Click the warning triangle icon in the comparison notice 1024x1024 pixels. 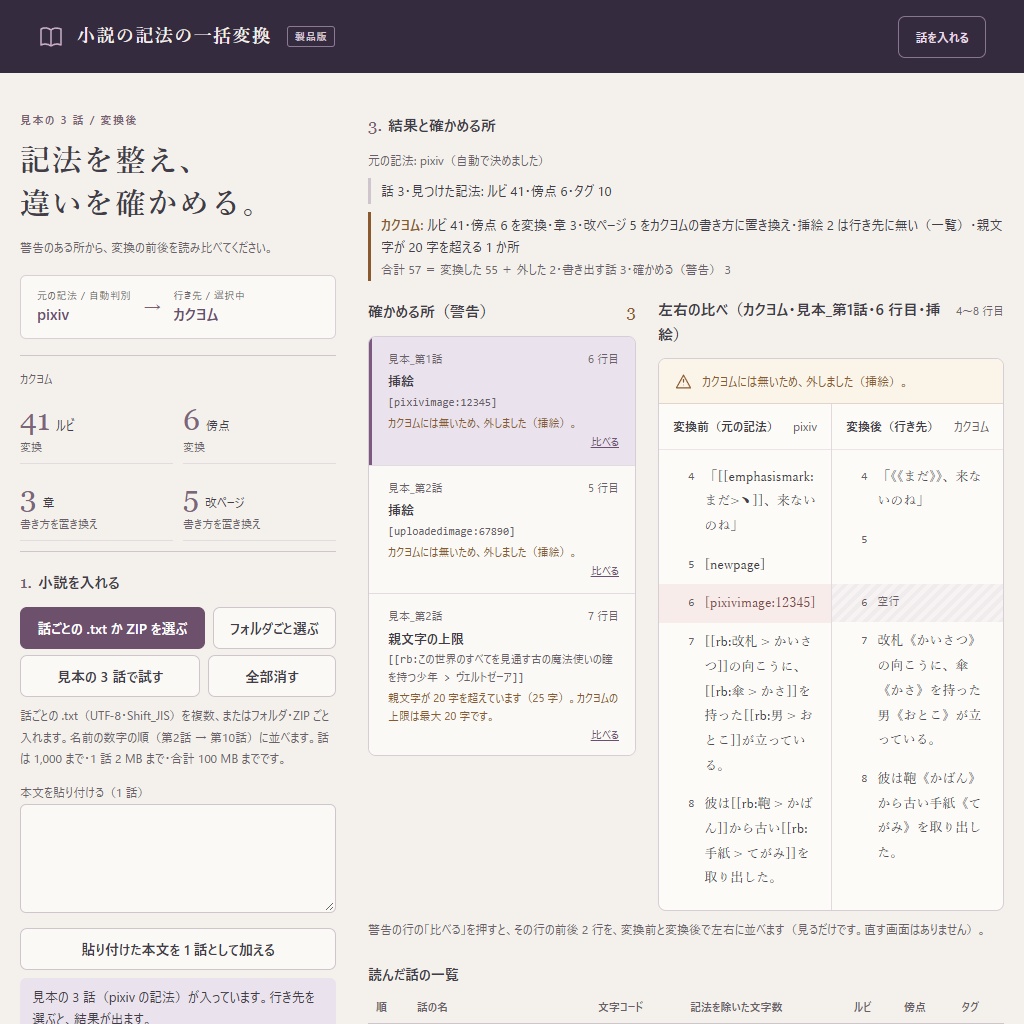(x=683, y=382)
